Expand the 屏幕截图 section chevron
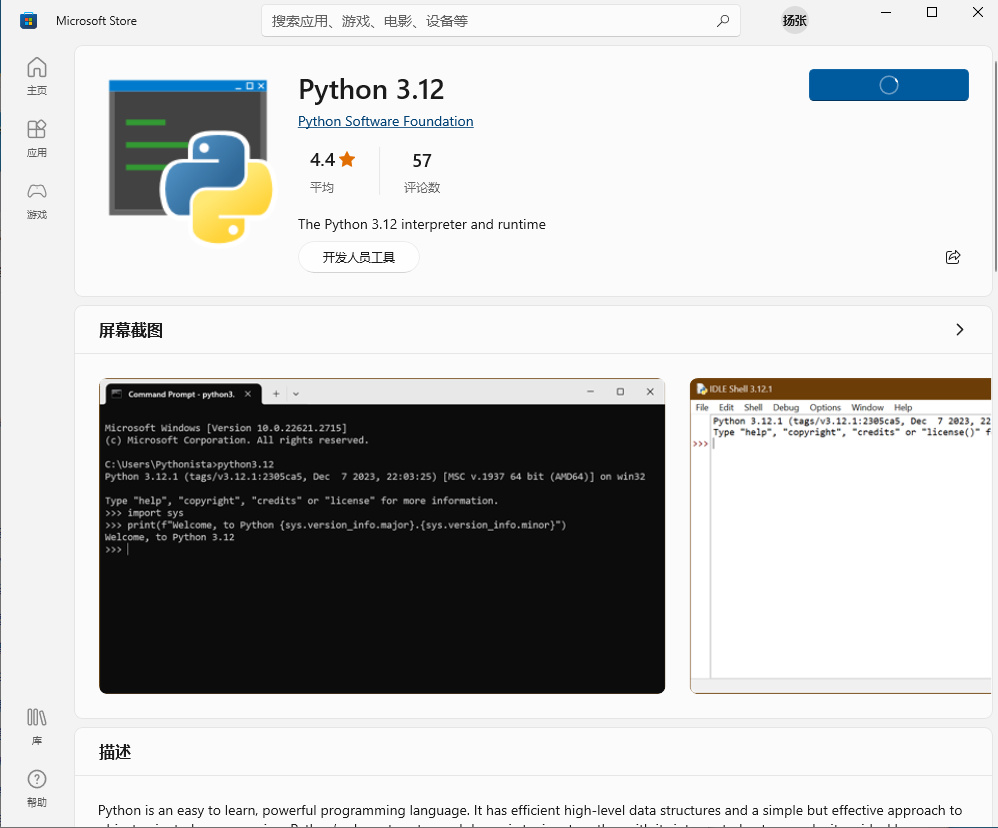 pos(959,330)
